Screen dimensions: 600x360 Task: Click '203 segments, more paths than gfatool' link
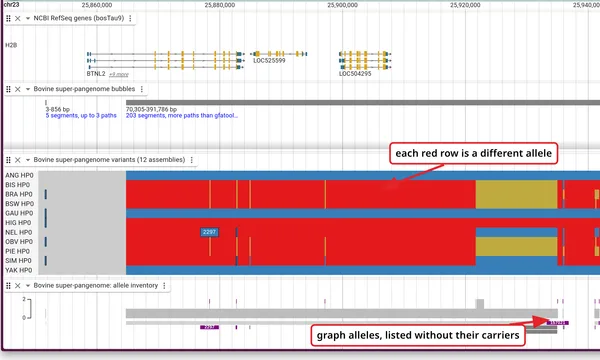[182, 116]
